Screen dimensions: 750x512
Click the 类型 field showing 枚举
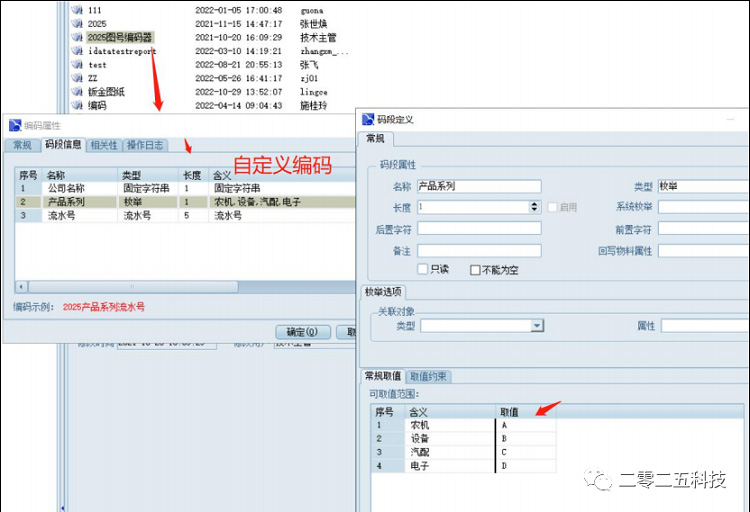click(702, 186)
